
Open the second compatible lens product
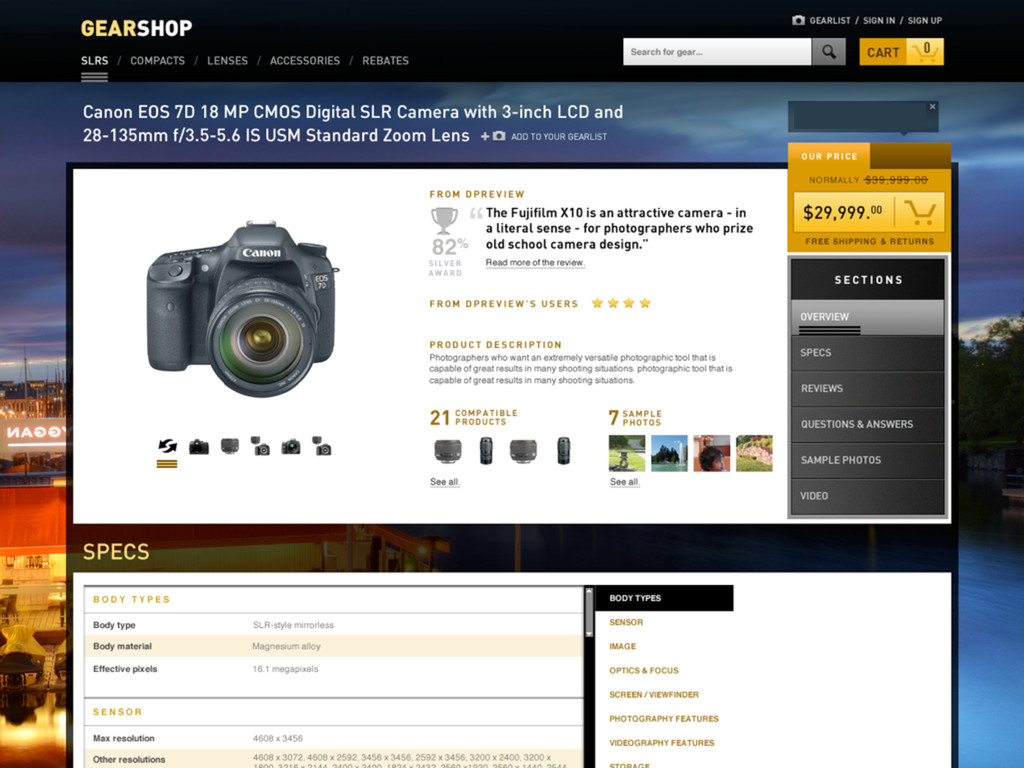[486, 451]
